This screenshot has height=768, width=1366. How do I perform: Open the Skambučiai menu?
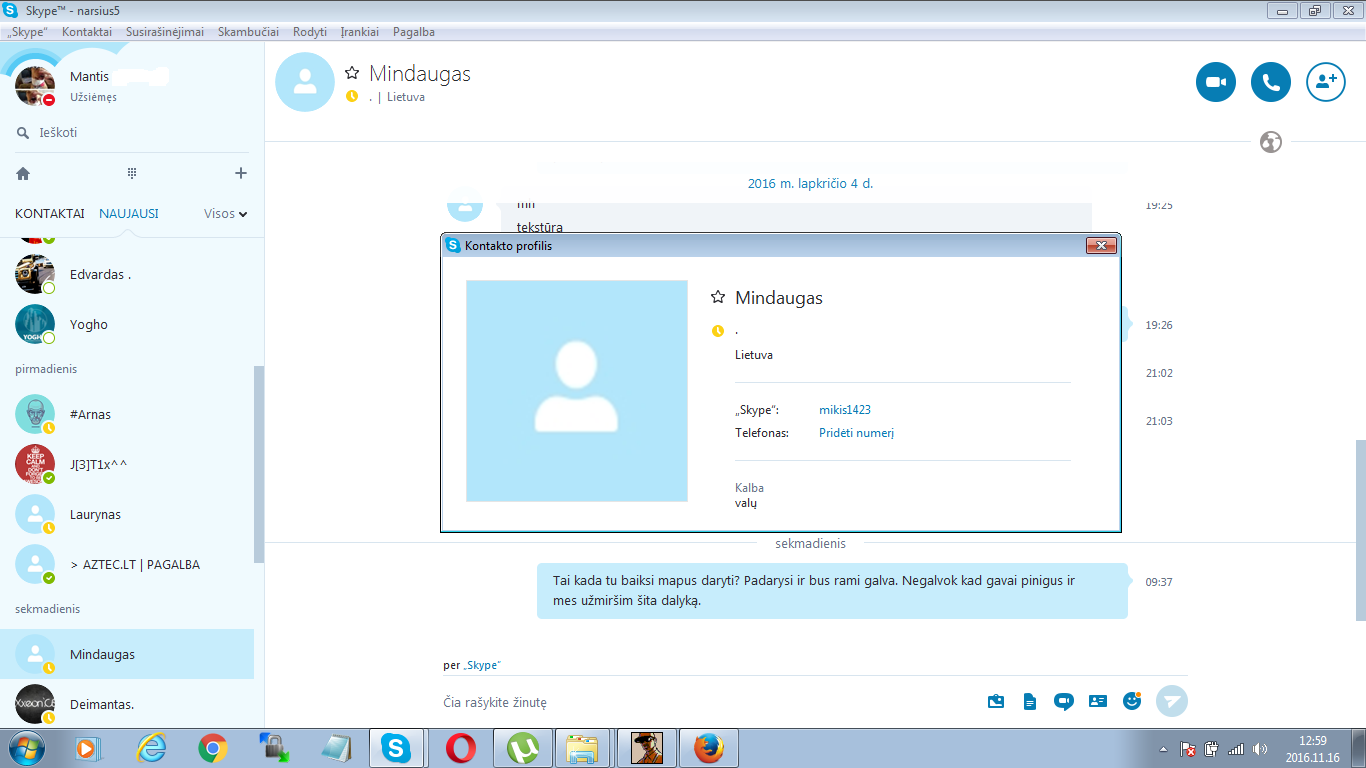pyautogui.click(x=248, y=32)
